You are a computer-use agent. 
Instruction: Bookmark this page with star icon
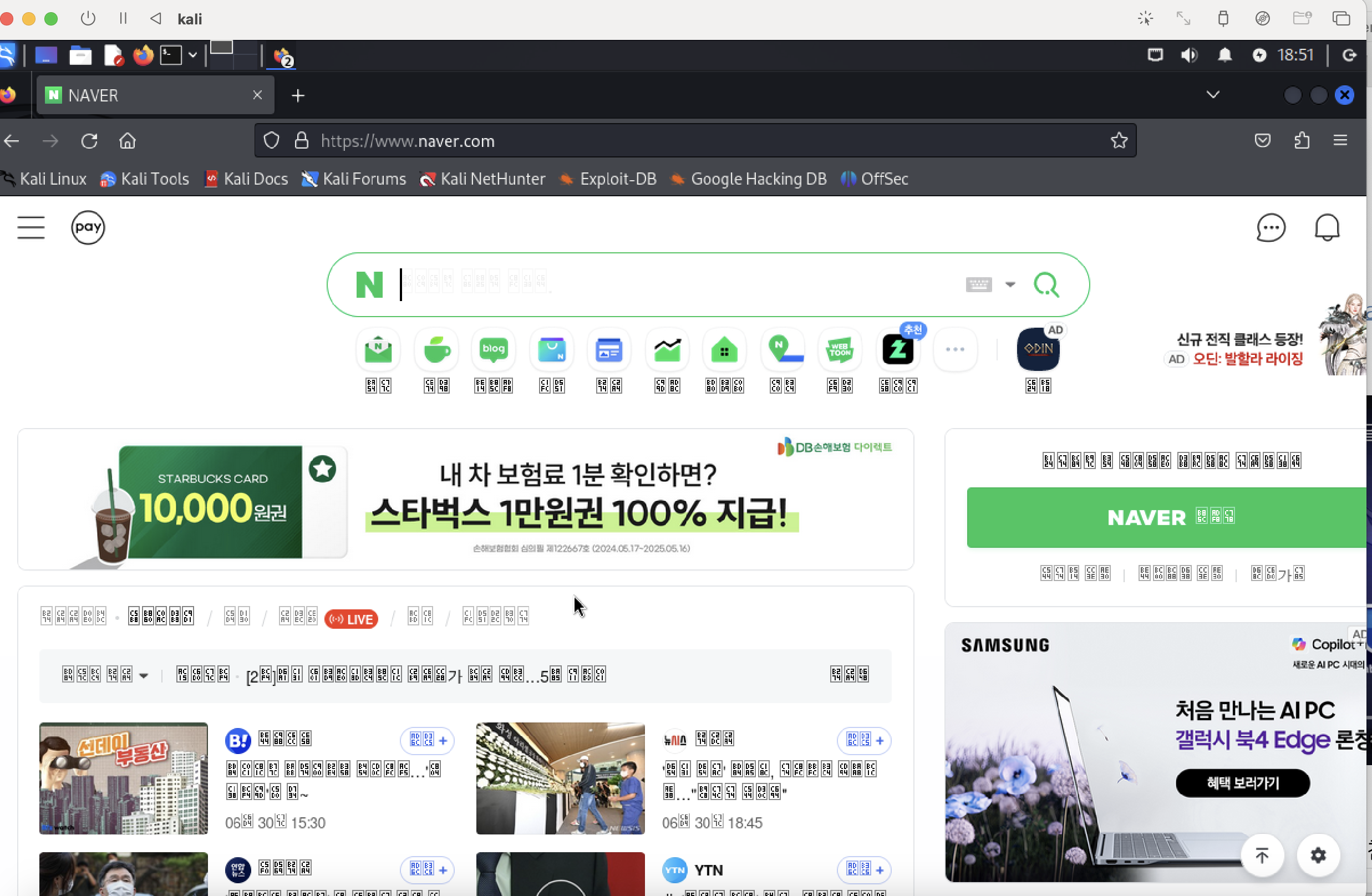(x=1119, y=141)
